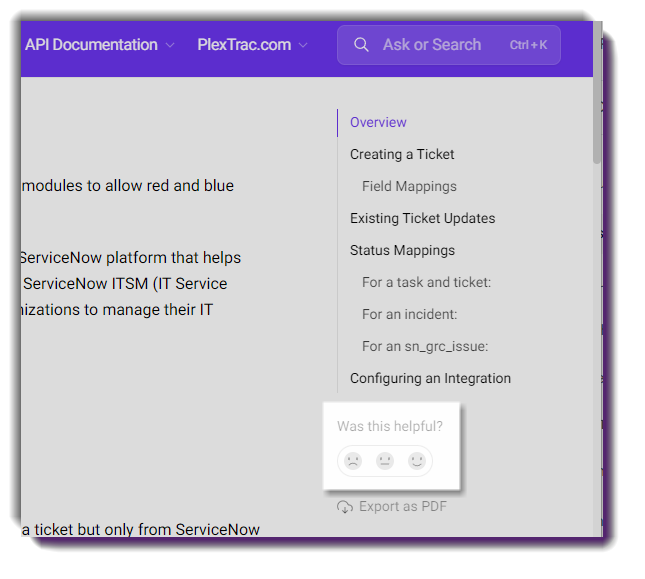This screenshot has width=645, height=579.
Task: Click the sad face feedback icon
Action: pyautogui.click(x=353, y=461)
